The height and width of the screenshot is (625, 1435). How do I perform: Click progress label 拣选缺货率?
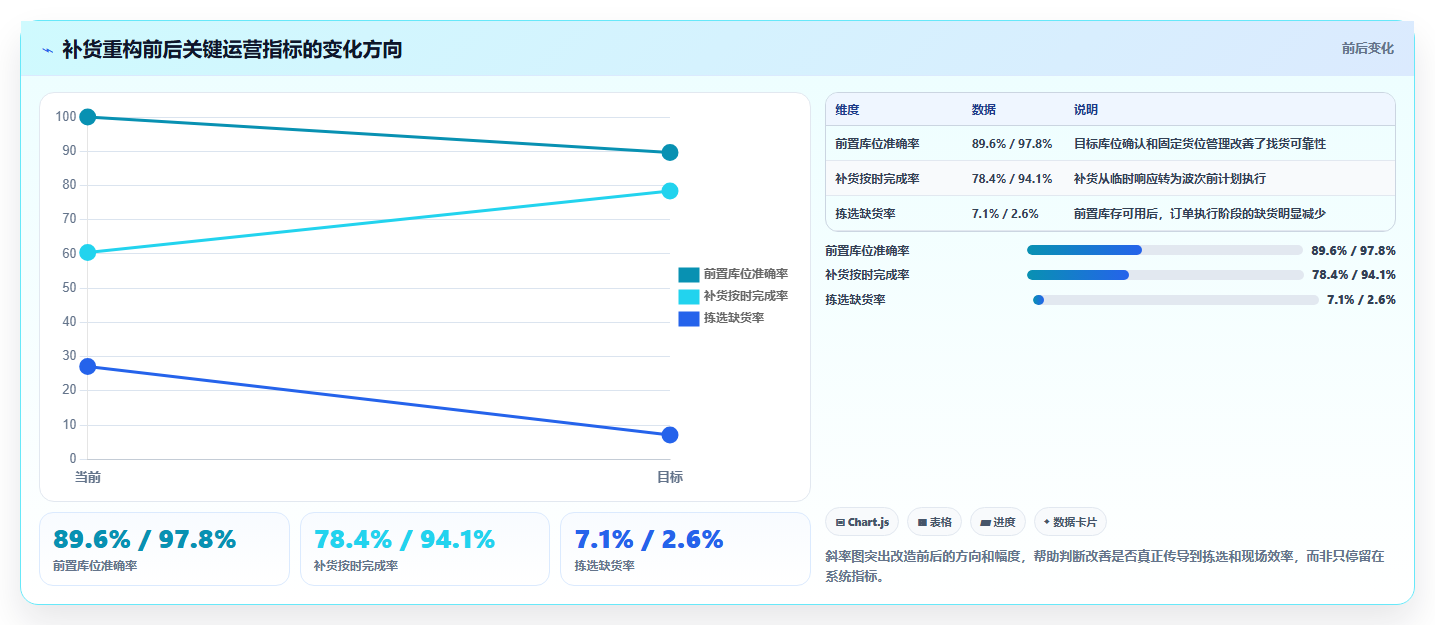[855, 300]
